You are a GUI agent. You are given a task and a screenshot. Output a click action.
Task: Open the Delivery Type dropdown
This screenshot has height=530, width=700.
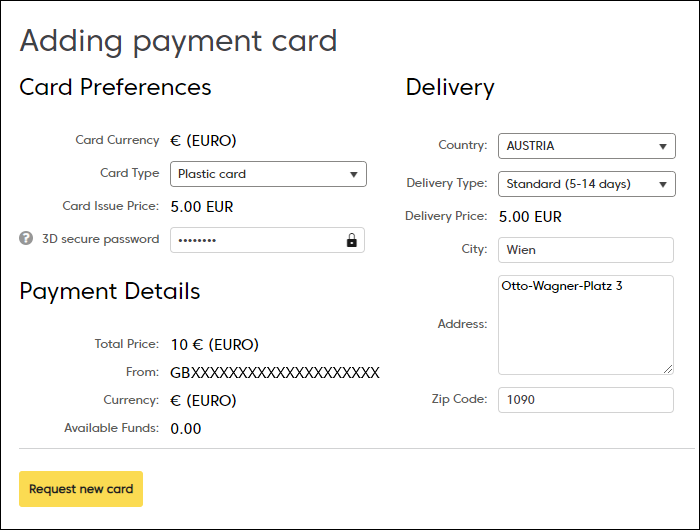587,184
